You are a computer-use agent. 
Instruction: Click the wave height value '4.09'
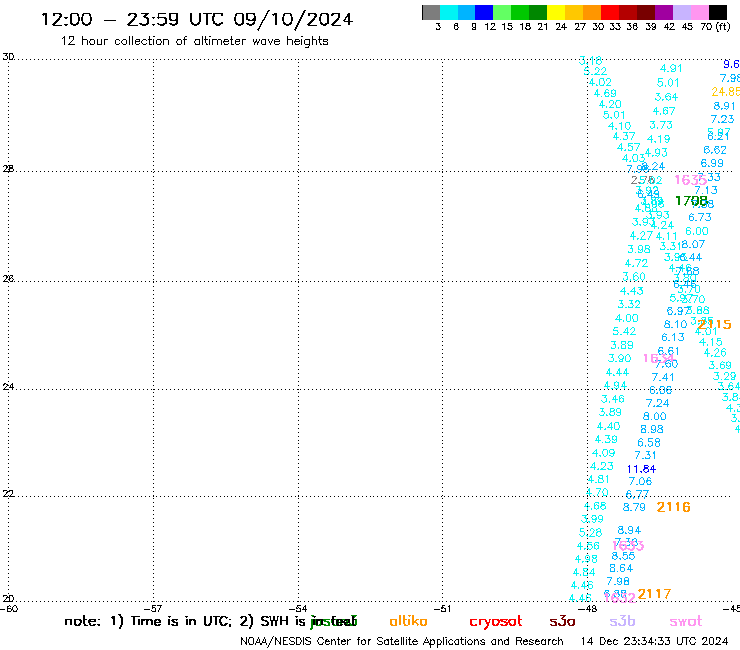coord(604,453)
